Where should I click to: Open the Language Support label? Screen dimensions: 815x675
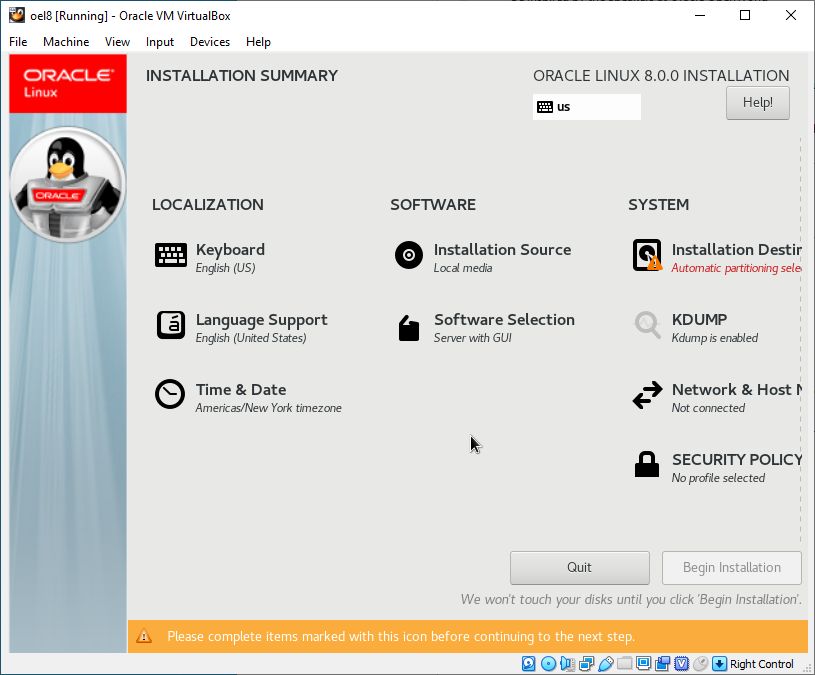(261, 320)
